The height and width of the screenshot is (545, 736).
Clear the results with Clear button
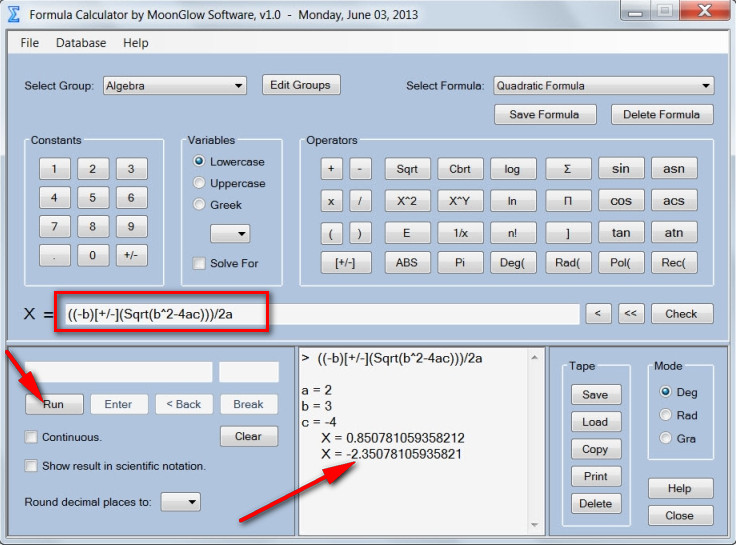249,436
